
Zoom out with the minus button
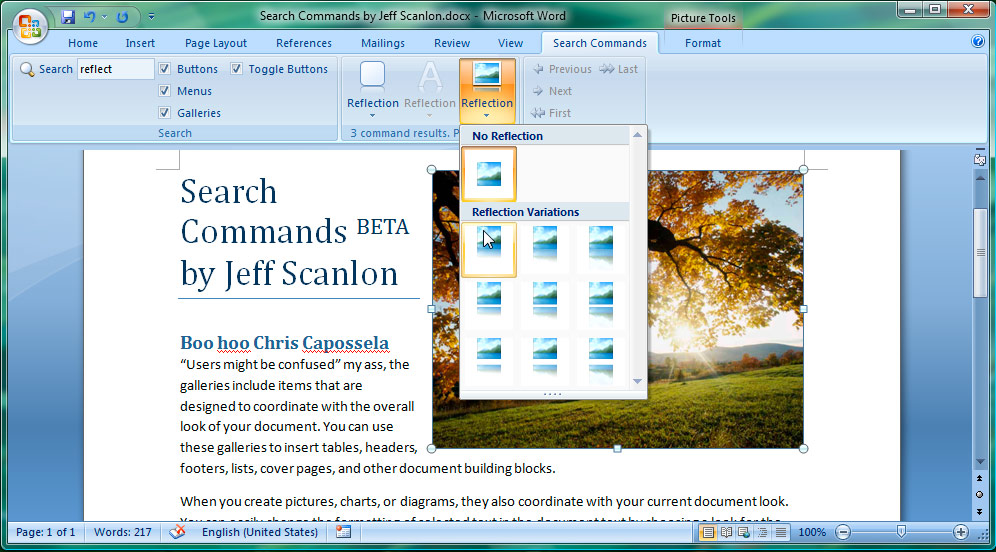coord(843,532)
